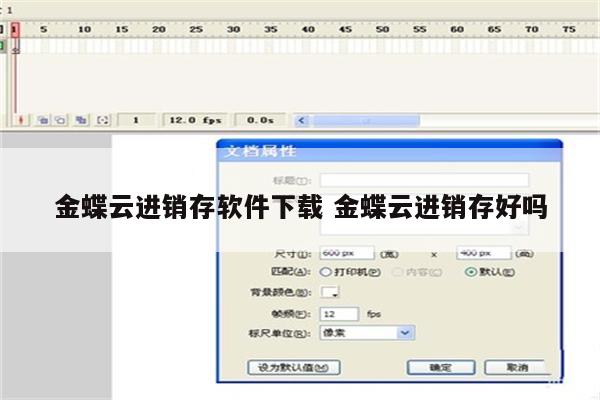600x400 pixels.
Task: Select the 内容 match radio button
Action: click(398, 272)
